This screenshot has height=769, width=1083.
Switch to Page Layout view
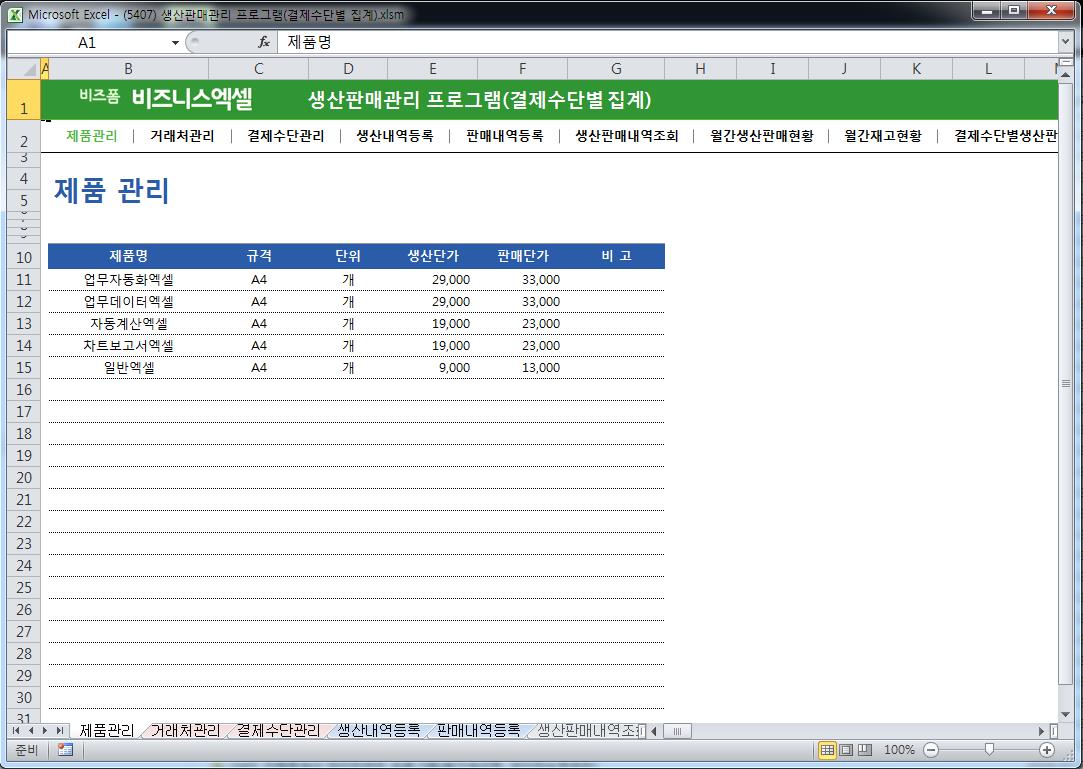[x=846, y=750]
